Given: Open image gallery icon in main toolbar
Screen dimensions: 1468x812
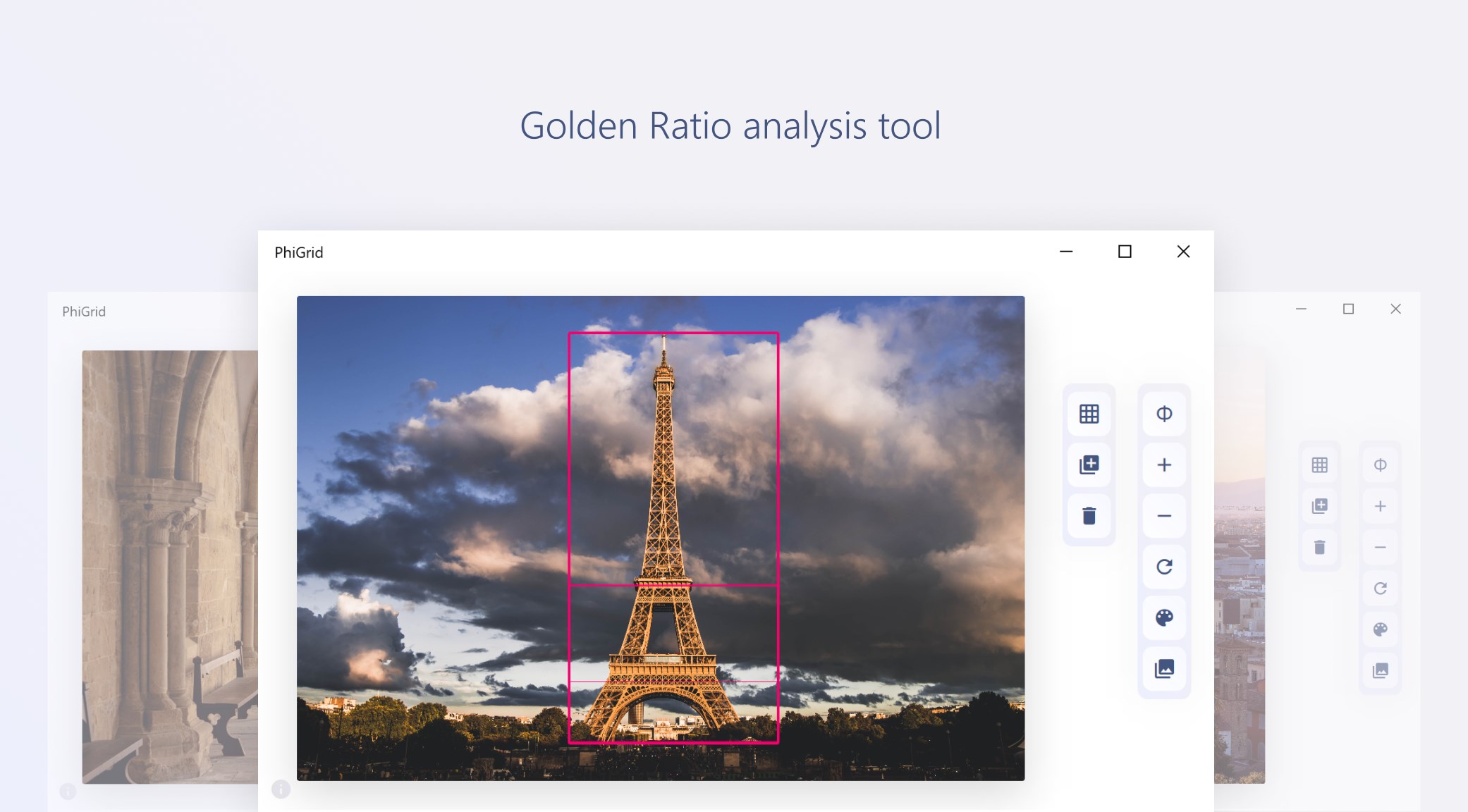Looking at the screenshot, I should point(1164,668).
